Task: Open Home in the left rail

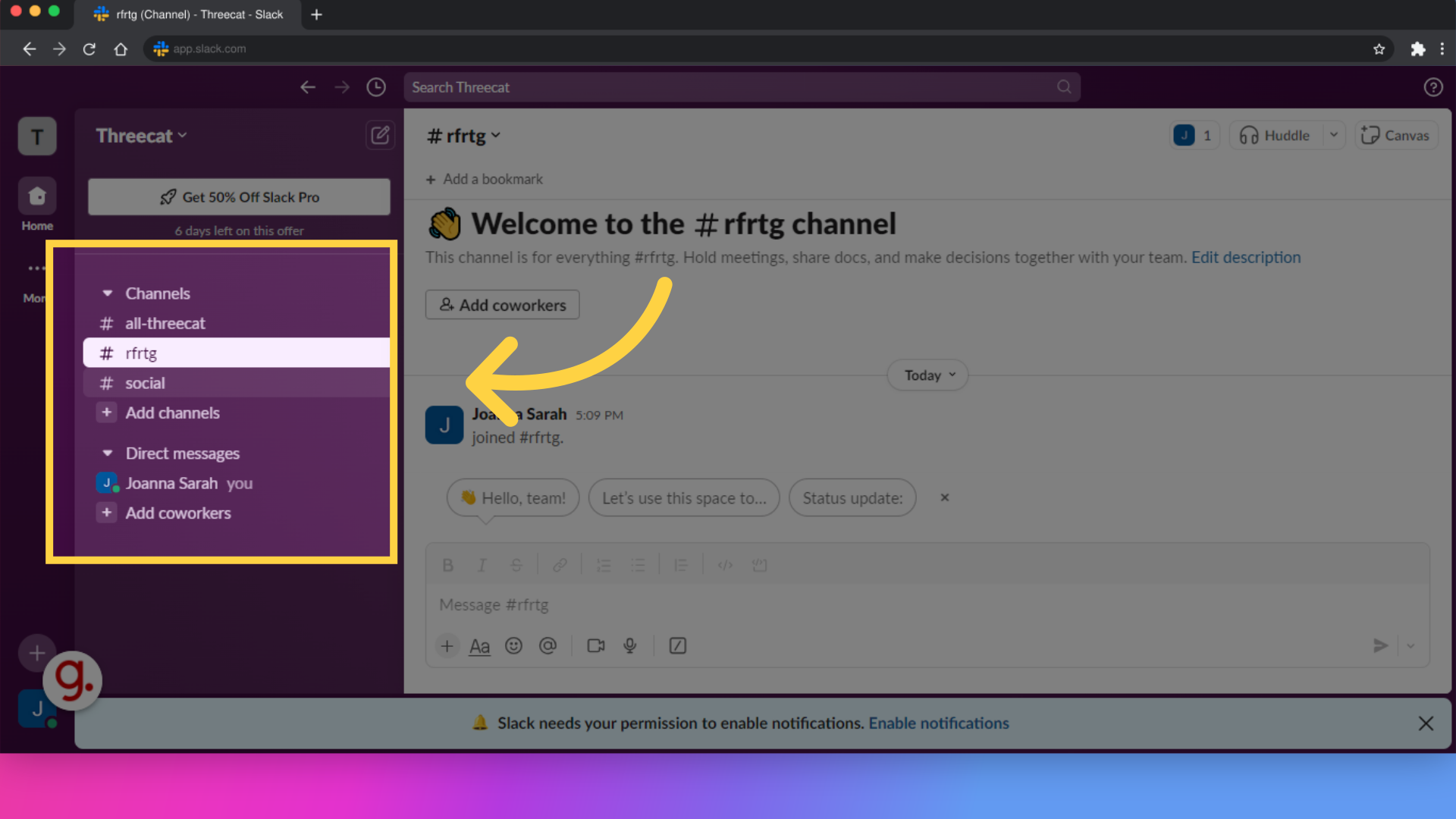Action: [37, 205]
